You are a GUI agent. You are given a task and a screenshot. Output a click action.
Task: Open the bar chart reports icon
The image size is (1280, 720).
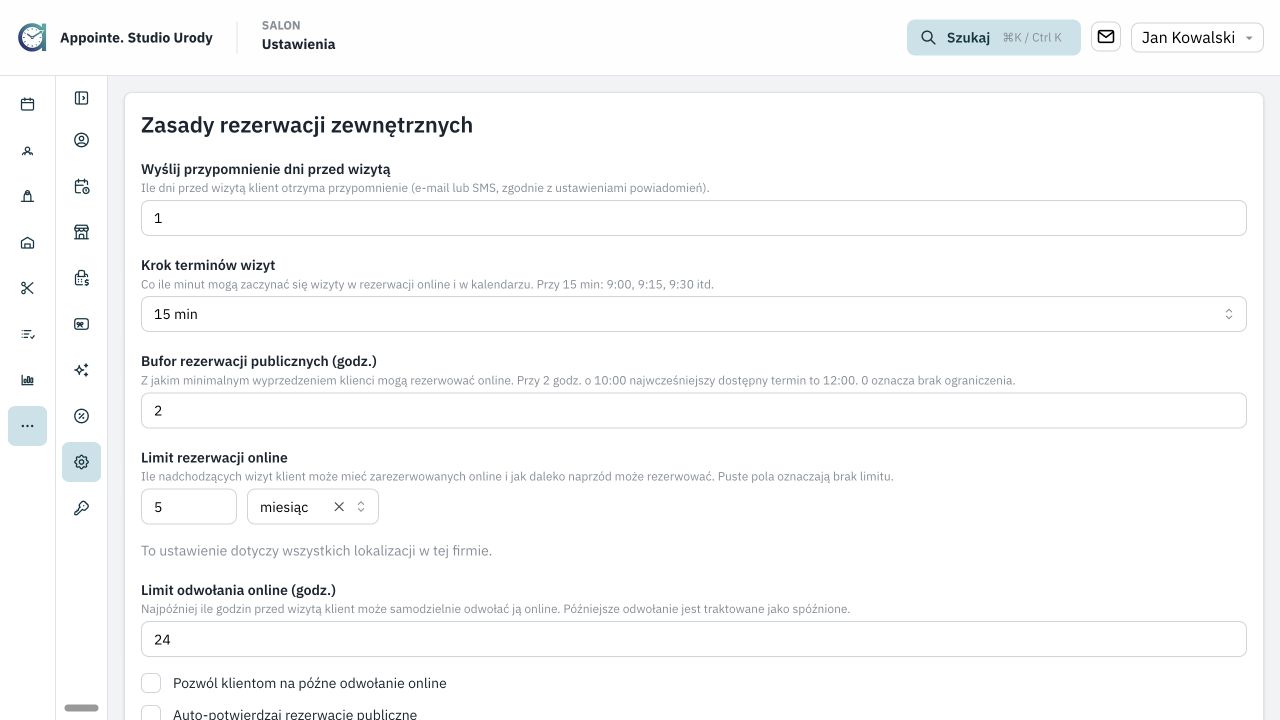27,380
